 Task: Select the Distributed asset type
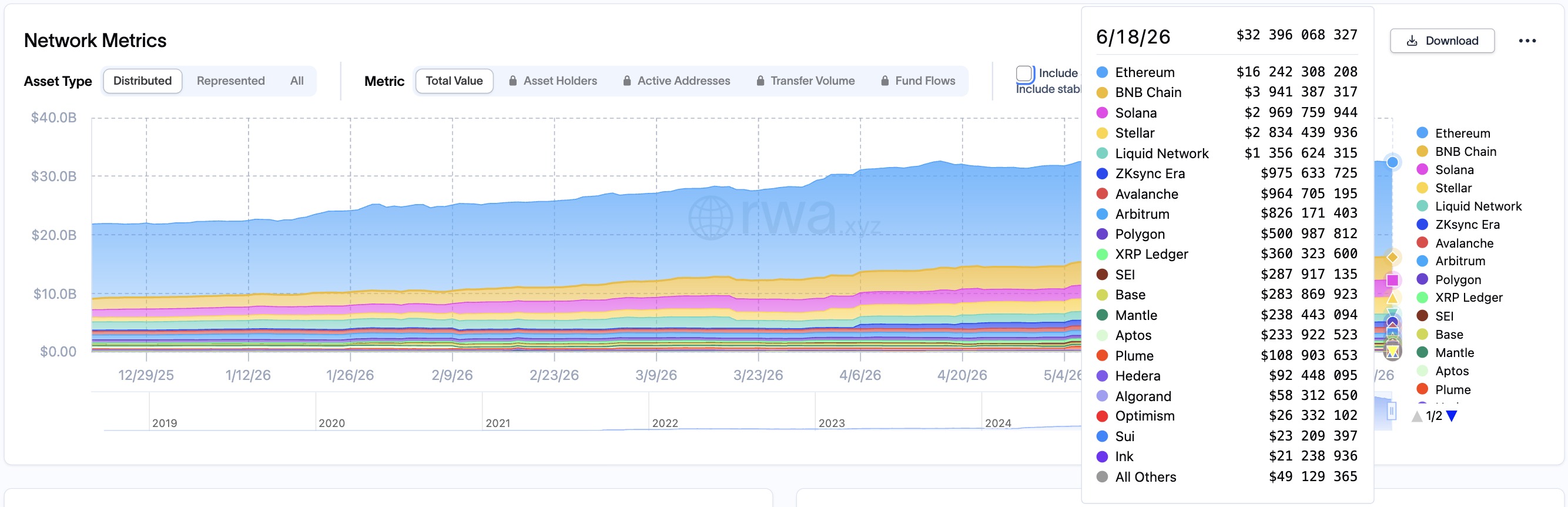point(142,81)
